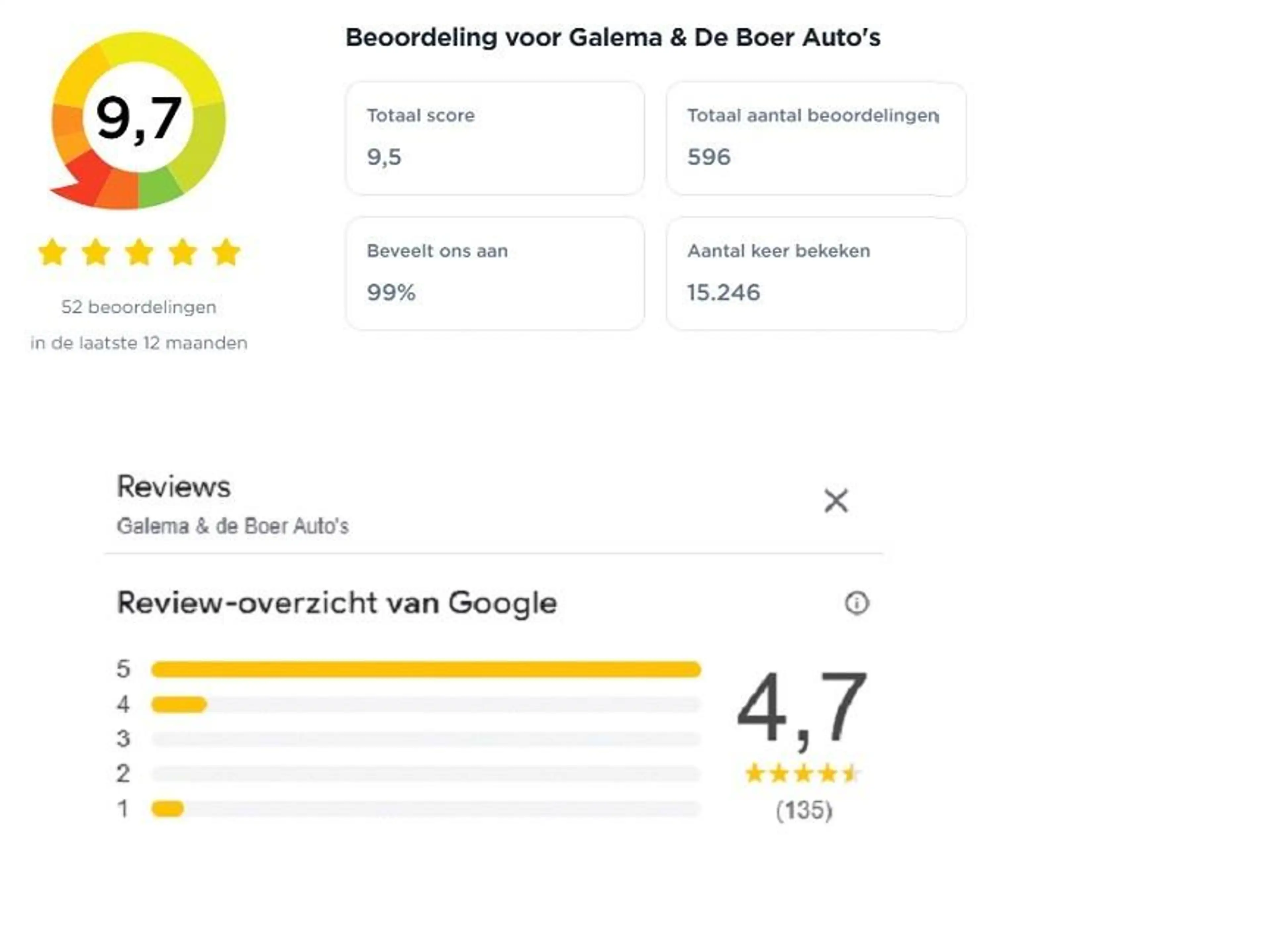Click the 52 beoordelingen link text
Screen dimensions: 1271x952
(138, 308)
